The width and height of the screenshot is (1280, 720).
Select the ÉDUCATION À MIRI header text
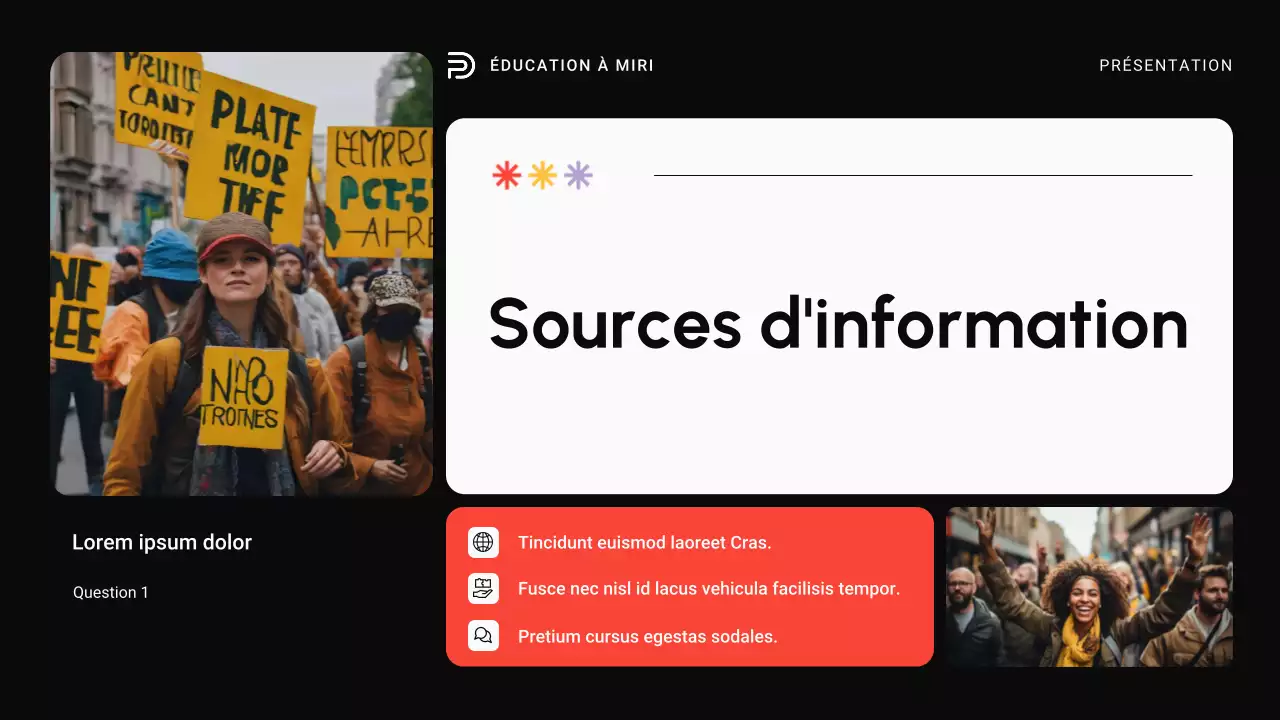(571, 66)
